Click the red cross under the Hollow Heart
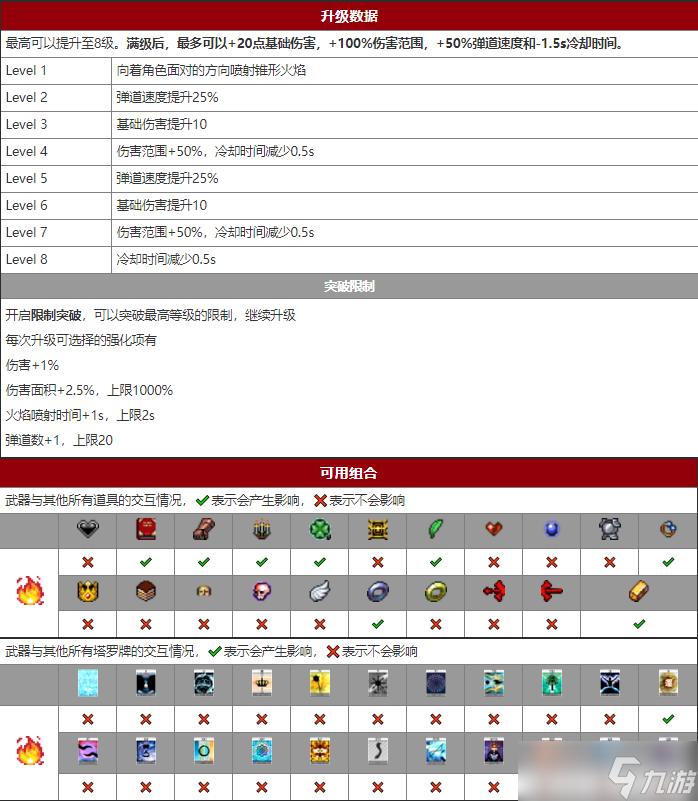This screenshot has width=698, height=801. coord(88,562)
